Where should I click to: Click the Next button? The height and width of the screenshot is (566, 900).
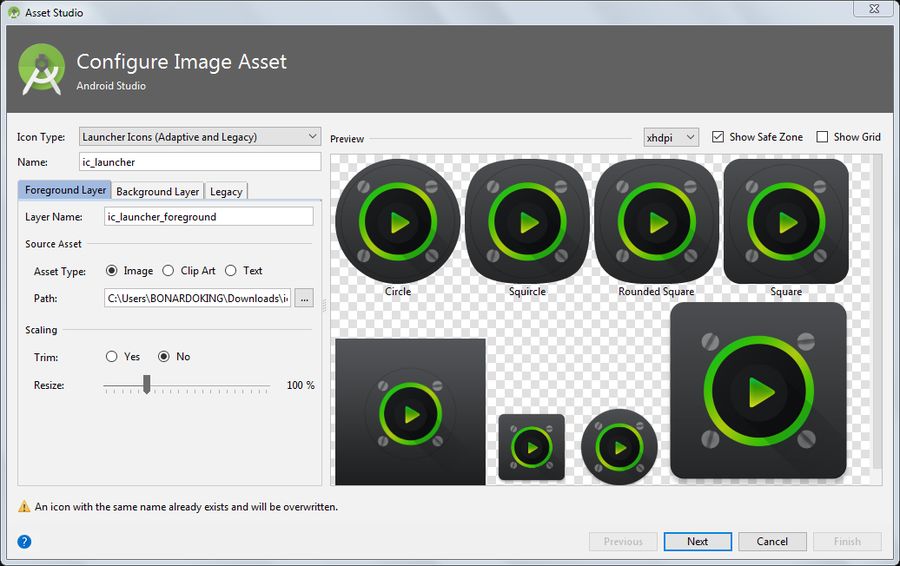pos(697,542)
